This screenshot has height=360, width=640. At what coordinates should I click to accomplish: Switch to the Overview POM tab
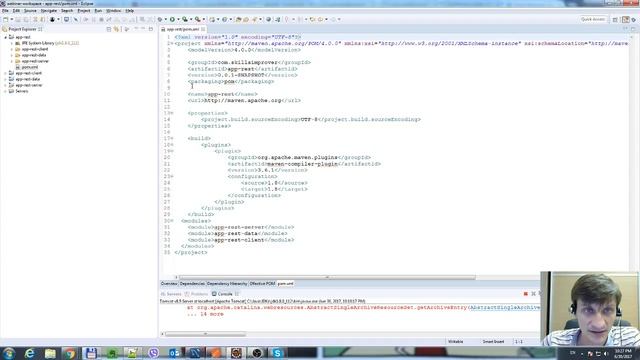[x=169, y=284]
